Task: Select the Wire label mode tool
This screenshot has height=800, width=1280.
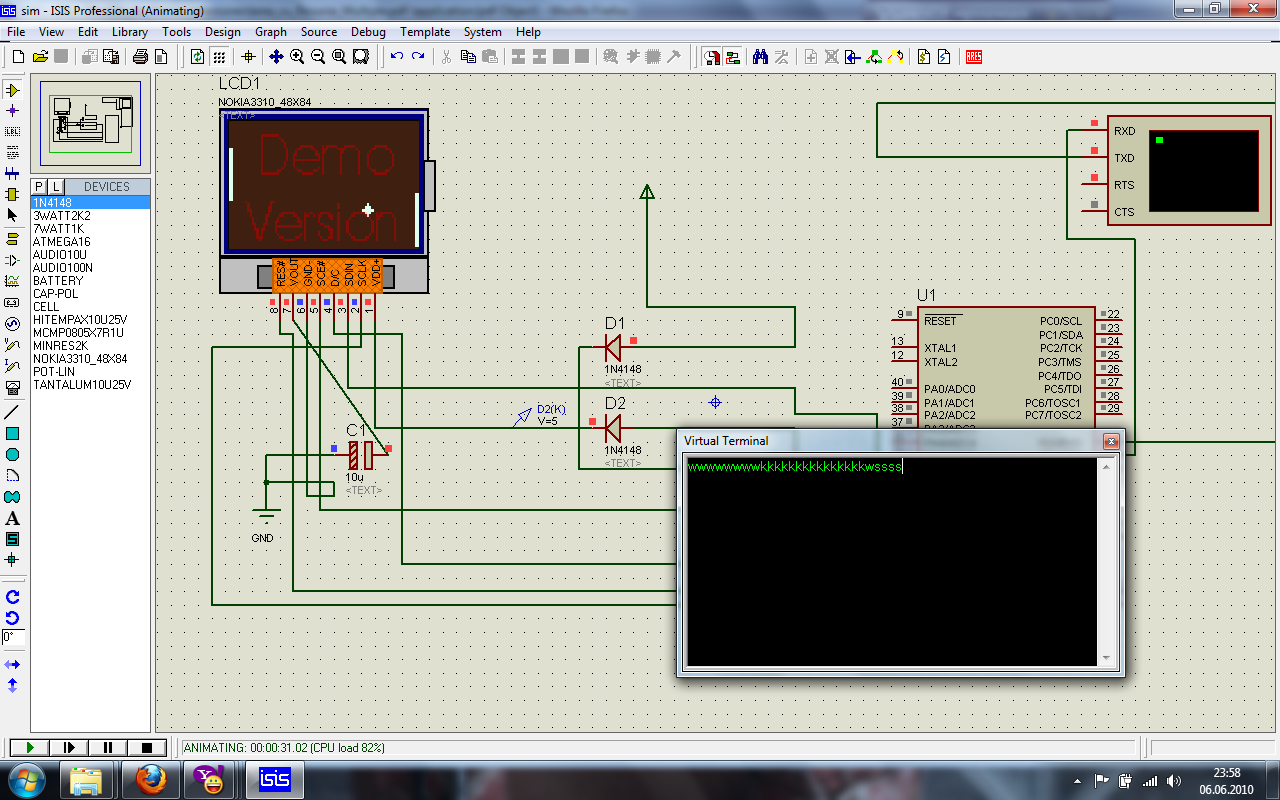Action: coord(13,132)
